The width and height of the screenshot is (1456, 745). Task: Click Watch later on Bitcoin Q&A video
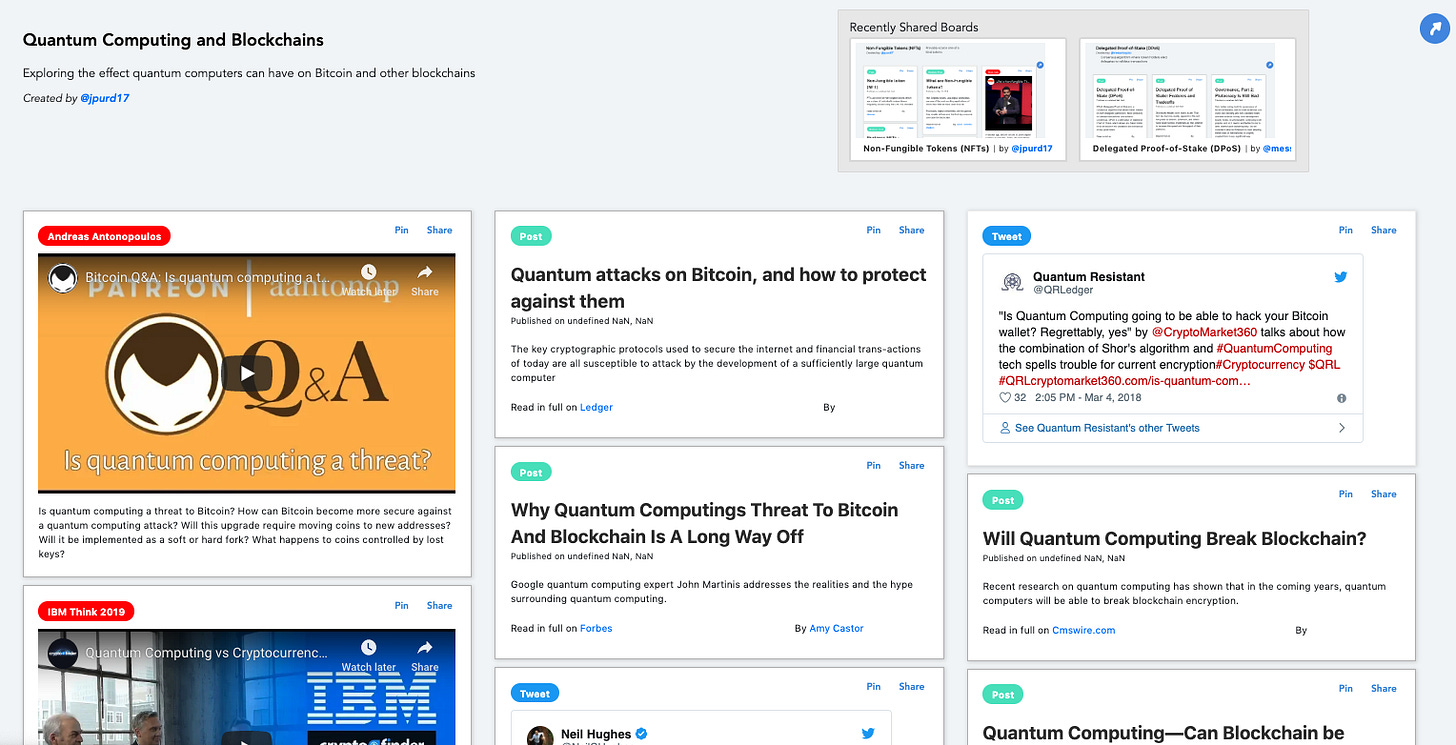[x=369, y=281]
